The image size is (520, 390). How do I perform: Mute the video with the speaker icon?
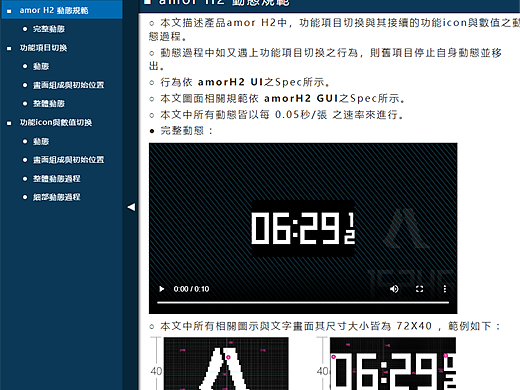point(394,289)
